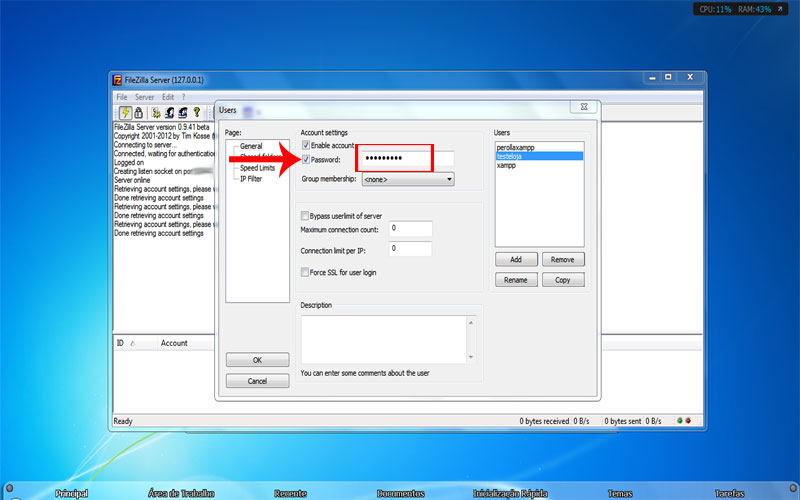Click the Cancel button
The height and width of the screenshot is (500, 800).
pyautogui.click(x=258, y=381)
